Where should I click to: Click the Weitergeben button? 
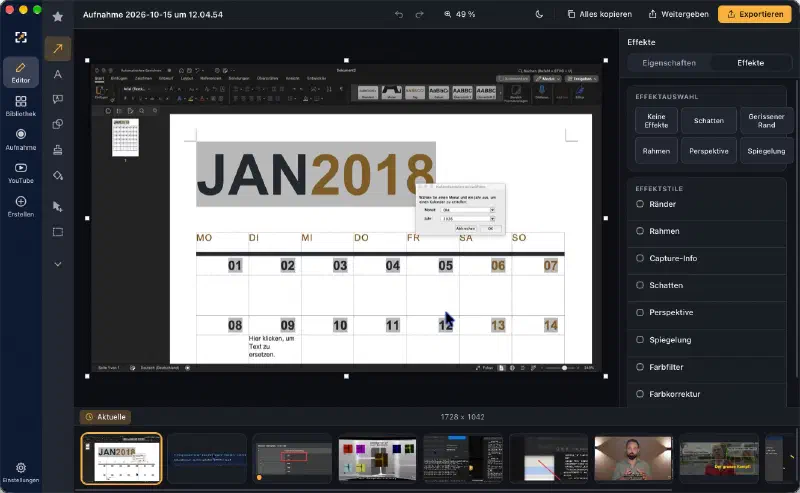click(679, 14)
